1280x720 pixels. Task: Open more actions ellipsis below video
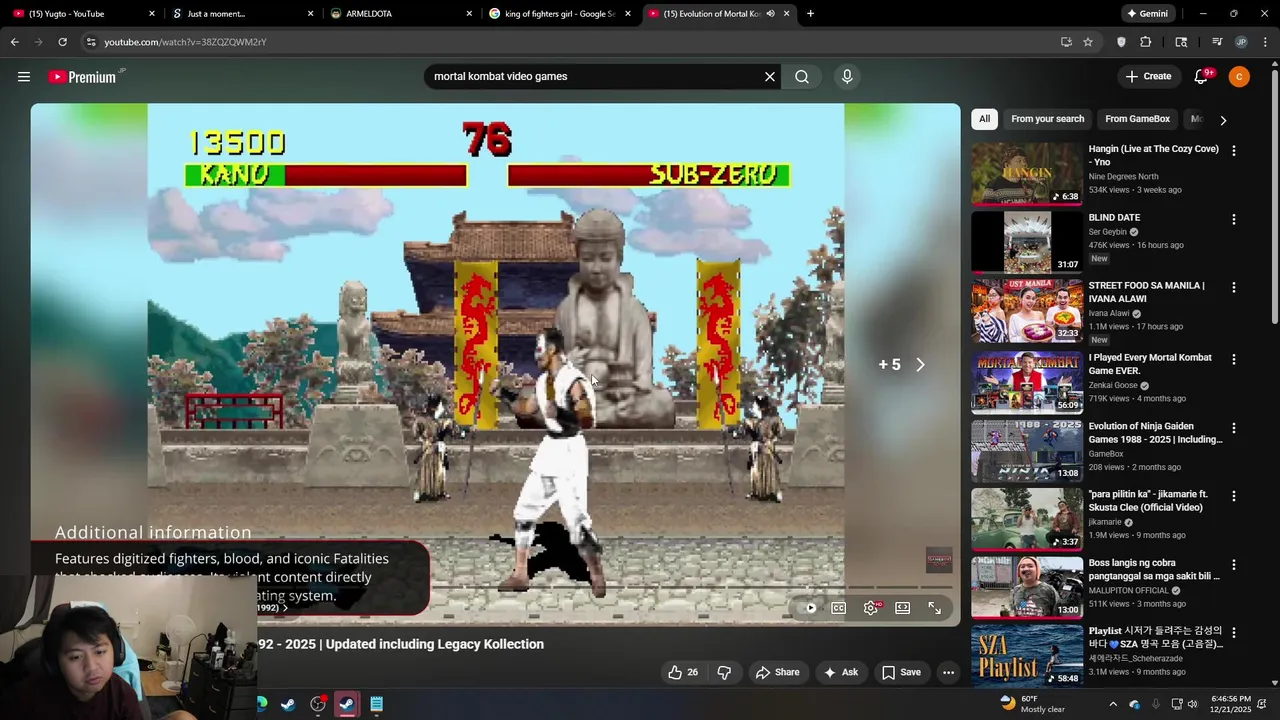coord(948,672)
